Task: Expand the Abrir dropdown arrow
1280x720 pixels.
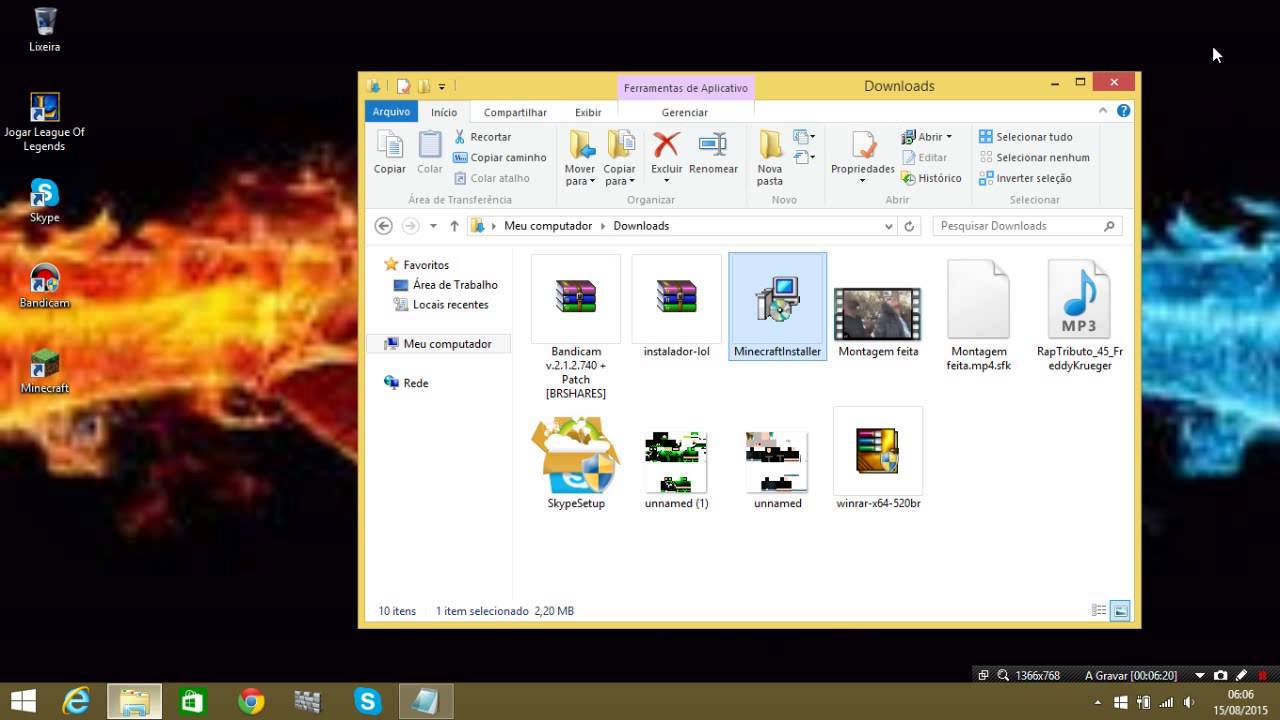Action: click(x=949, y=137)
